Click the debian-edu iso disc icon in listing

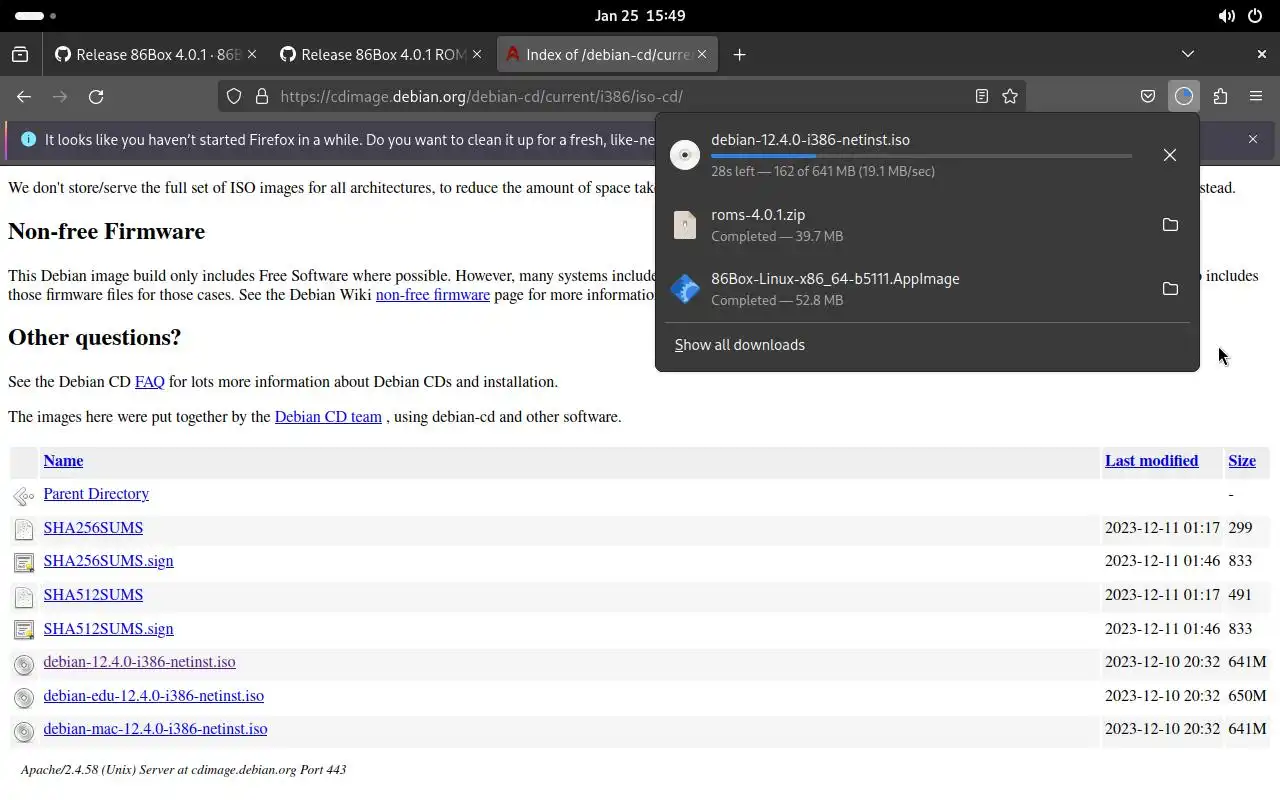coord(24,697)
